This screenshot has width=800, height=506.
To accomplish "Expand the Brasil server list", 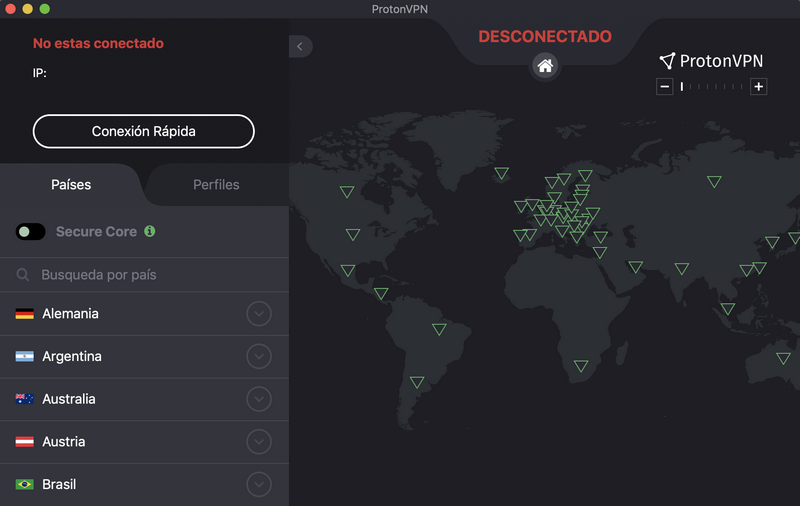I will coord(259,484).
